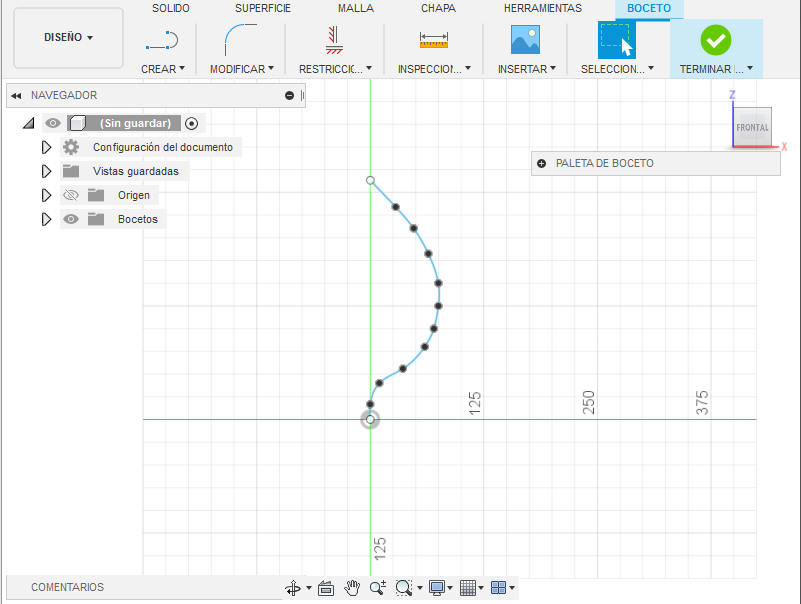Screen dimensions: 801x604
Task: Select the sketch origin point on canvas
Action: [x=370, y=420]
